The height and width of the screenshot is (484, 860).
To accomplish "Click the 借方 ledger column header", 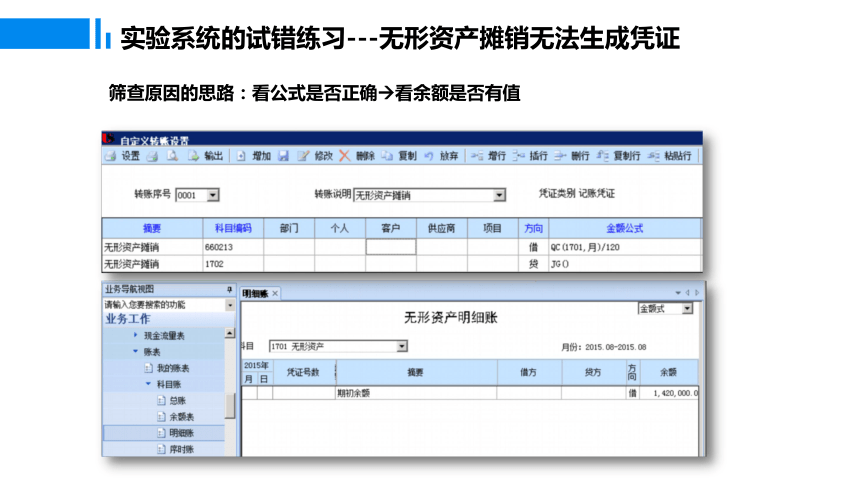I will (x=529, y=372).
